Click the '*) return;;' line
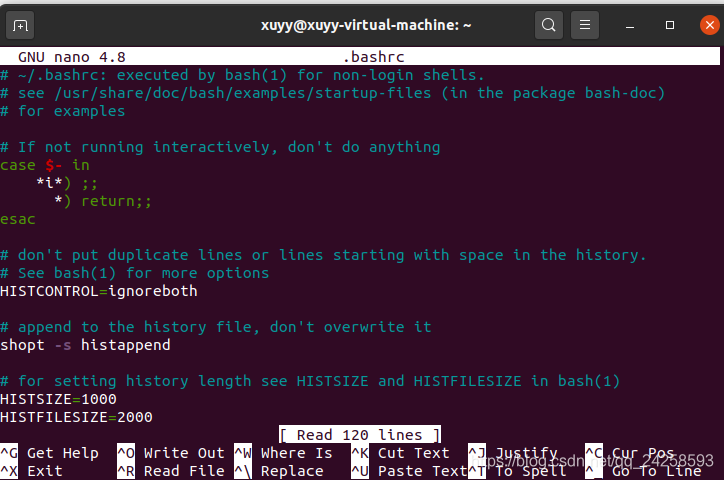 103,201
